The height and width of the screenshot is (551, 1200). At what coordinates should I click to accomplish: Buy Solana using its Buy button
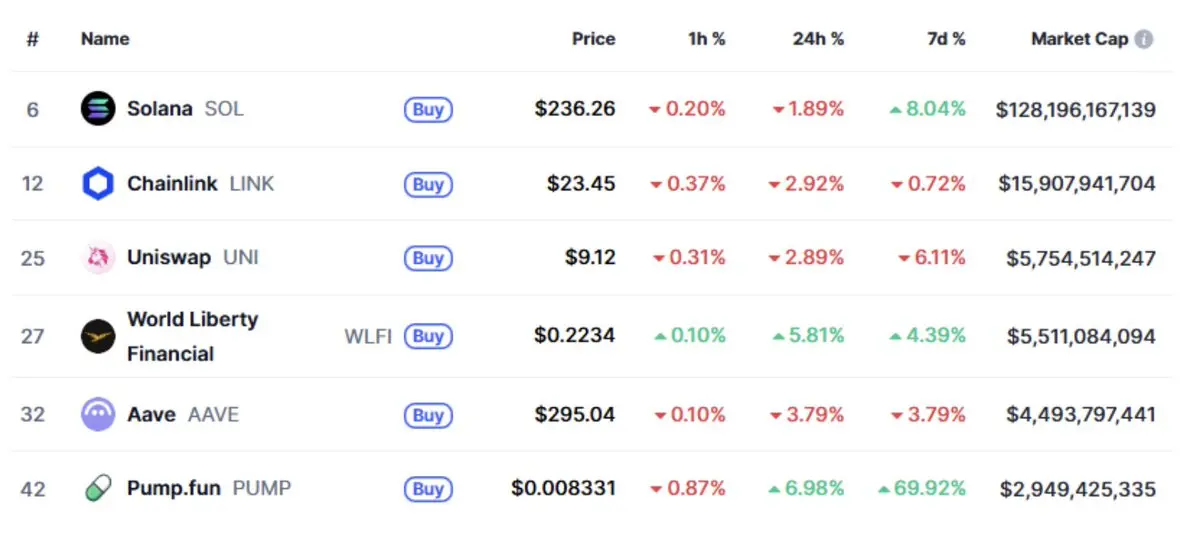pyautogui.click(x=428, y=109)
